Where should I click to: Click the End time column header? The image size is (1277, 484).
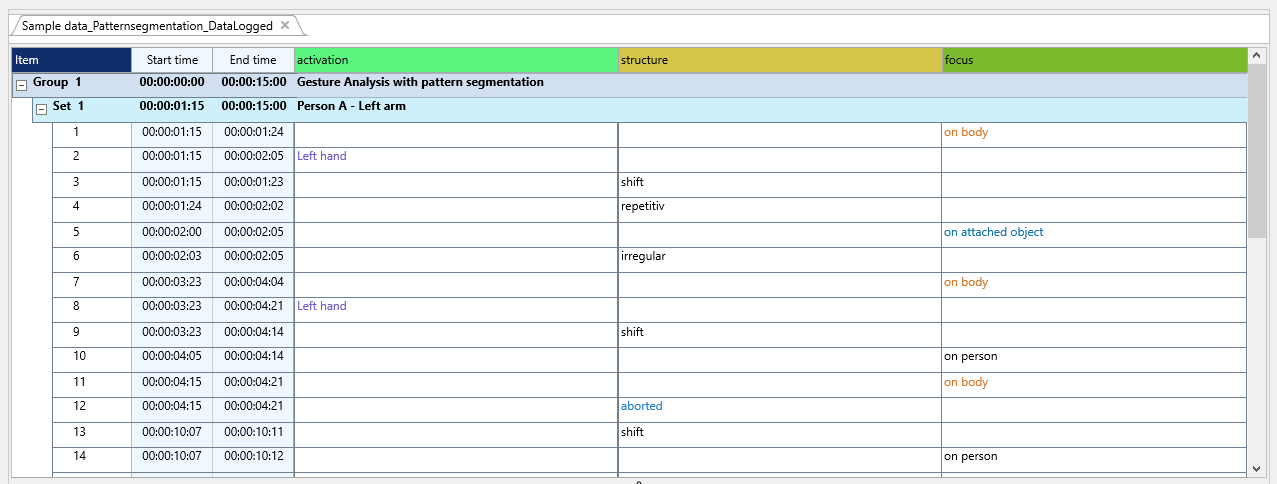(x=253, y=60)
